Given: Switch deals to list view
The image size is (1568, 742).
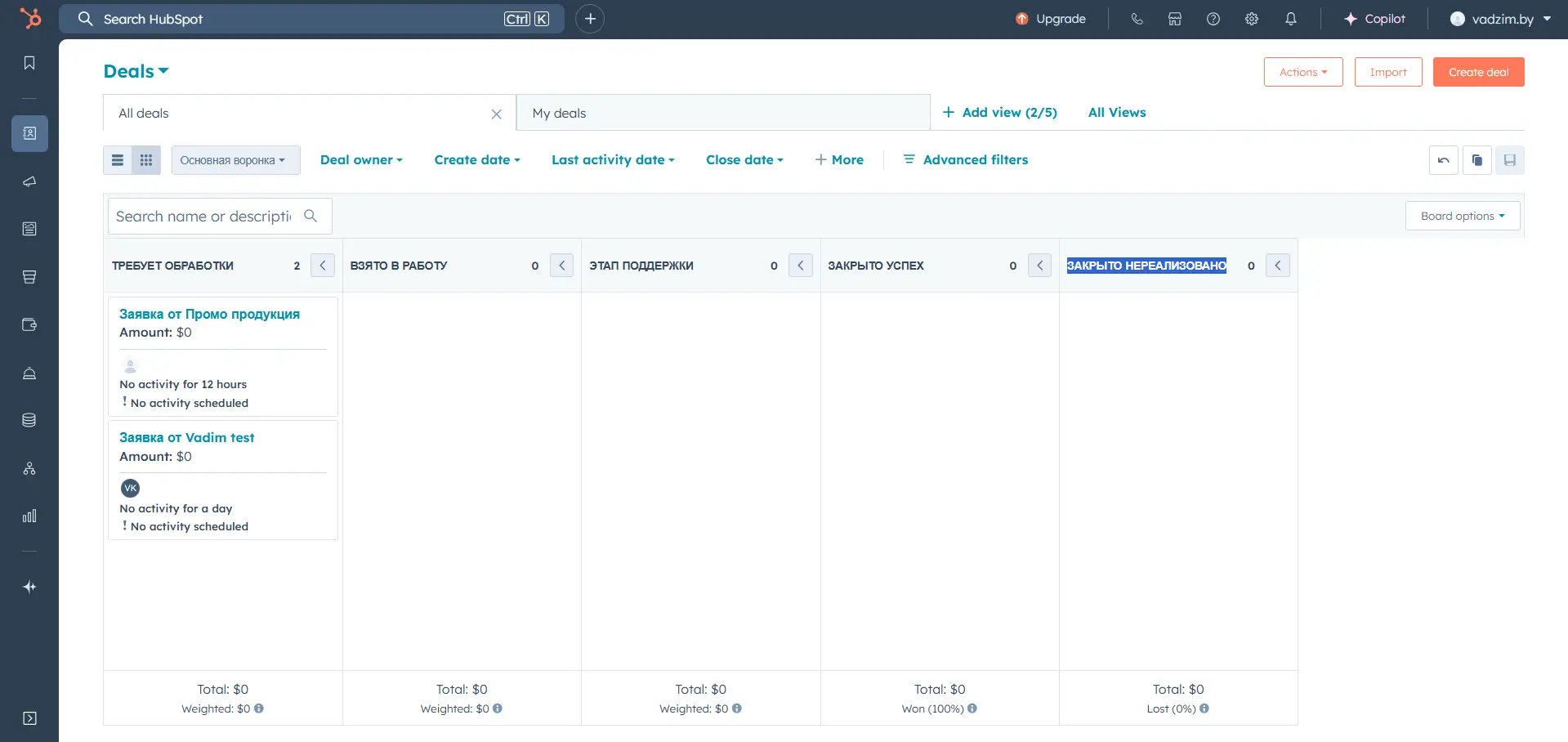Looking at the screenshot, I should coord(117,159).
